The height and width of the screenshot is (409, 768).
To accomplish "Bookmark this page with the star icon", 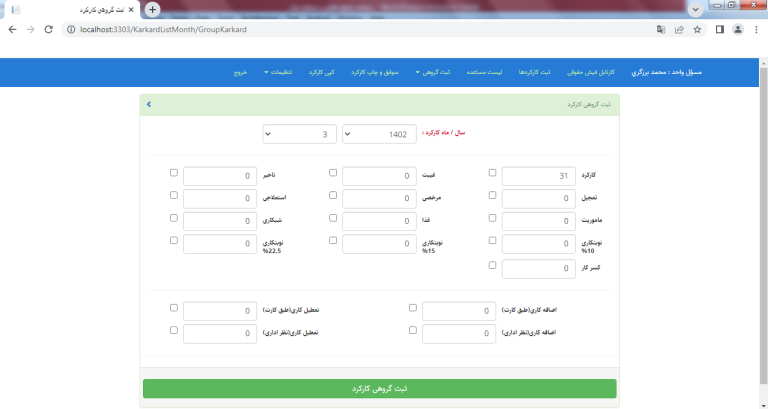I will tap(697, 29).
